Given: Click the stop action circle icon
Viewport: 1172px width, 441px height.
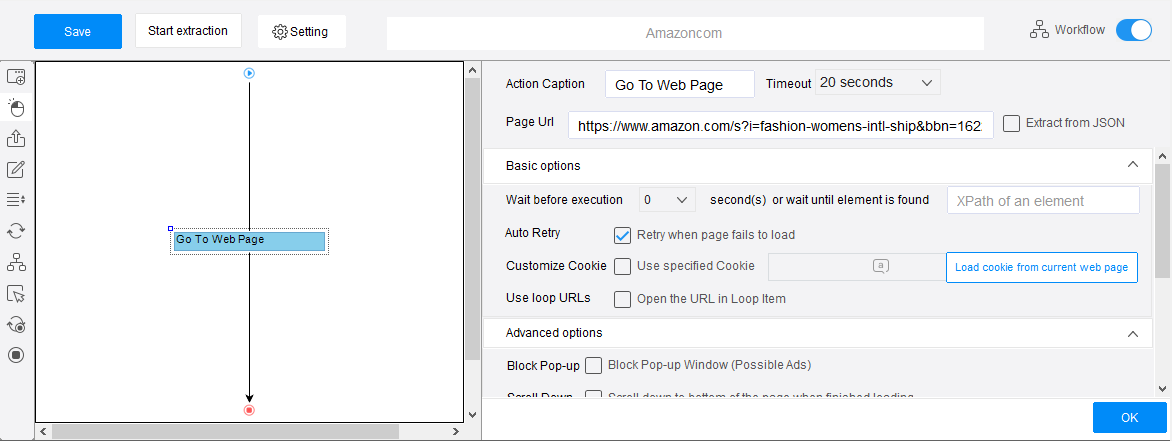Looking at the screenshot, I should click(x=16, y=355).
